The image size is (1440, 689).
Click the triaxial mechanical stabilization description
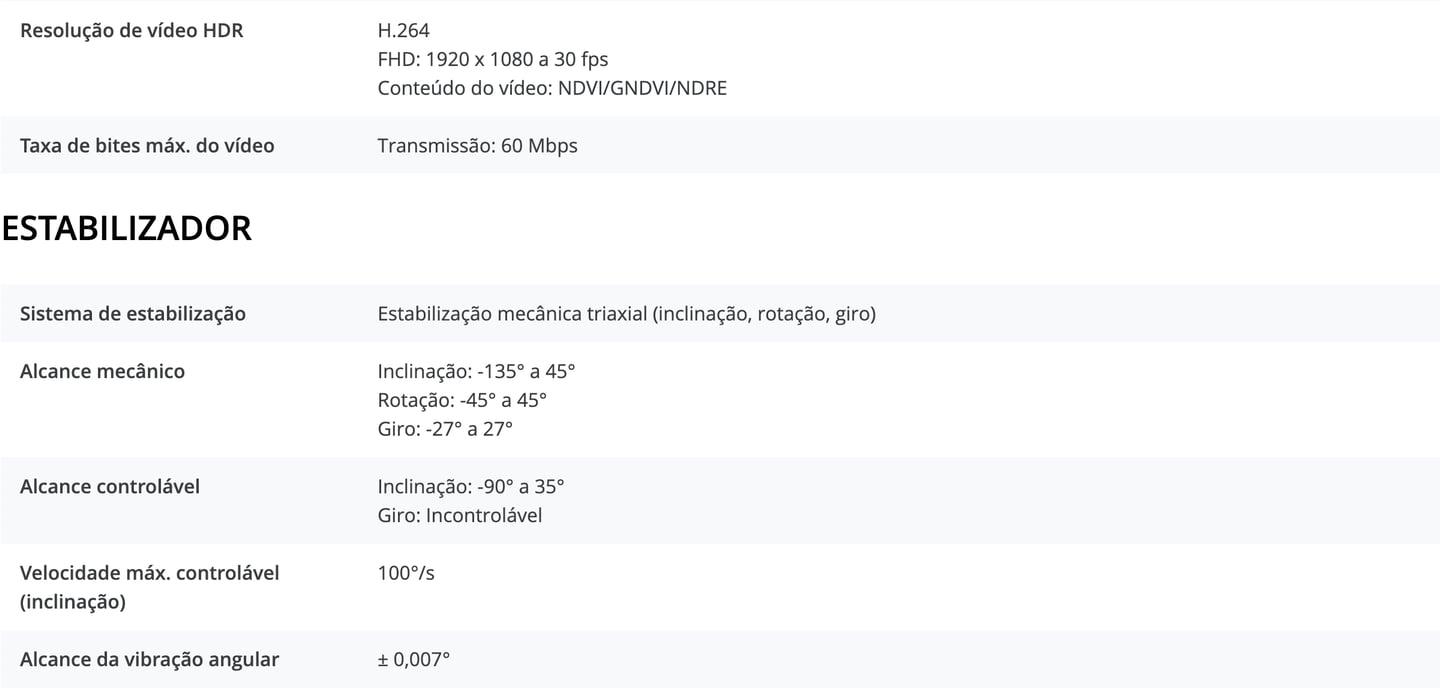pyautogui.click(x=626, y=314)
